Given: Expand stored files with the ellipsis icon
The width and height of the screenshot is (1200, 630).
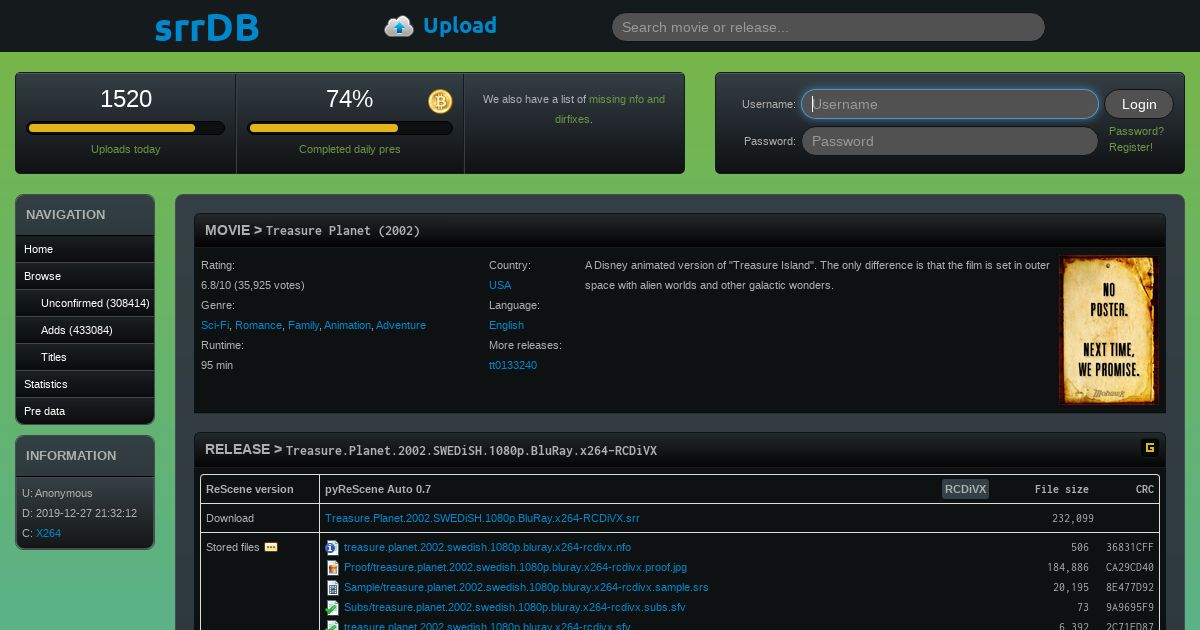Looking at the screenshot, I should click(270, 547).
